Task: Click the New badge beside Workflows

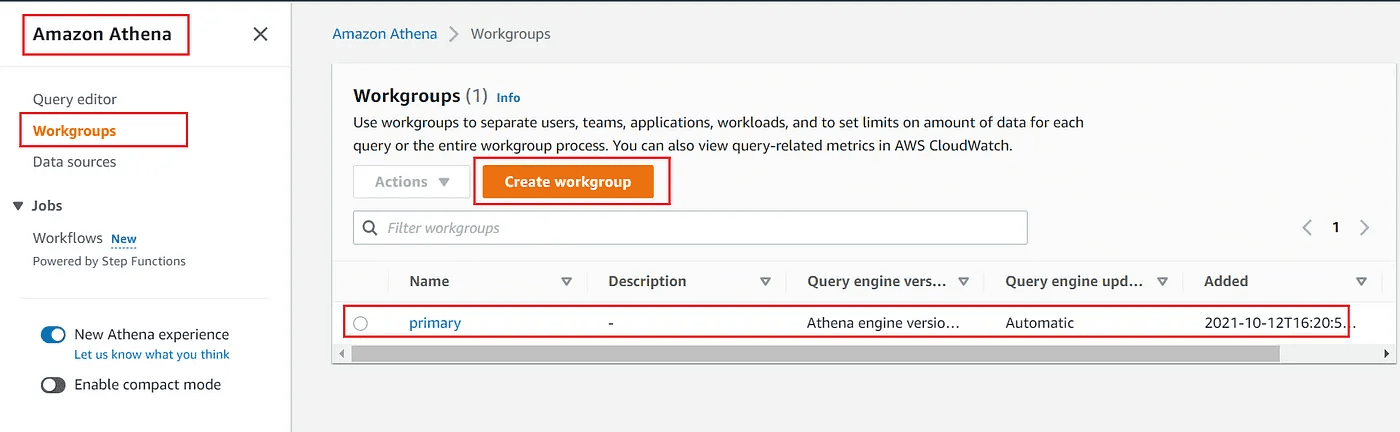Action: [x=124, y=239]
